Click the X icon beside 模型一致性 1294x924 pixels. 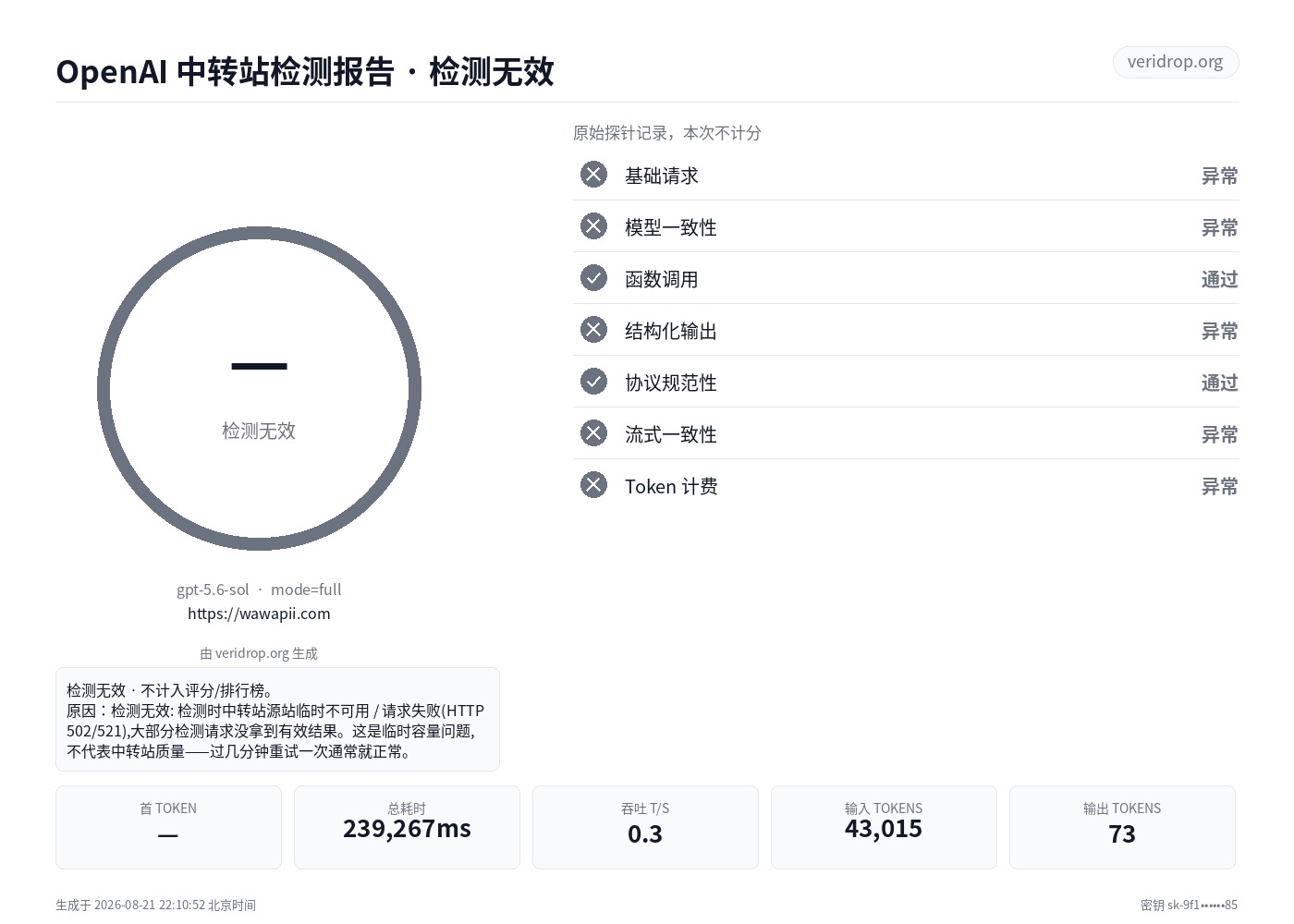(x=593, y=226)
